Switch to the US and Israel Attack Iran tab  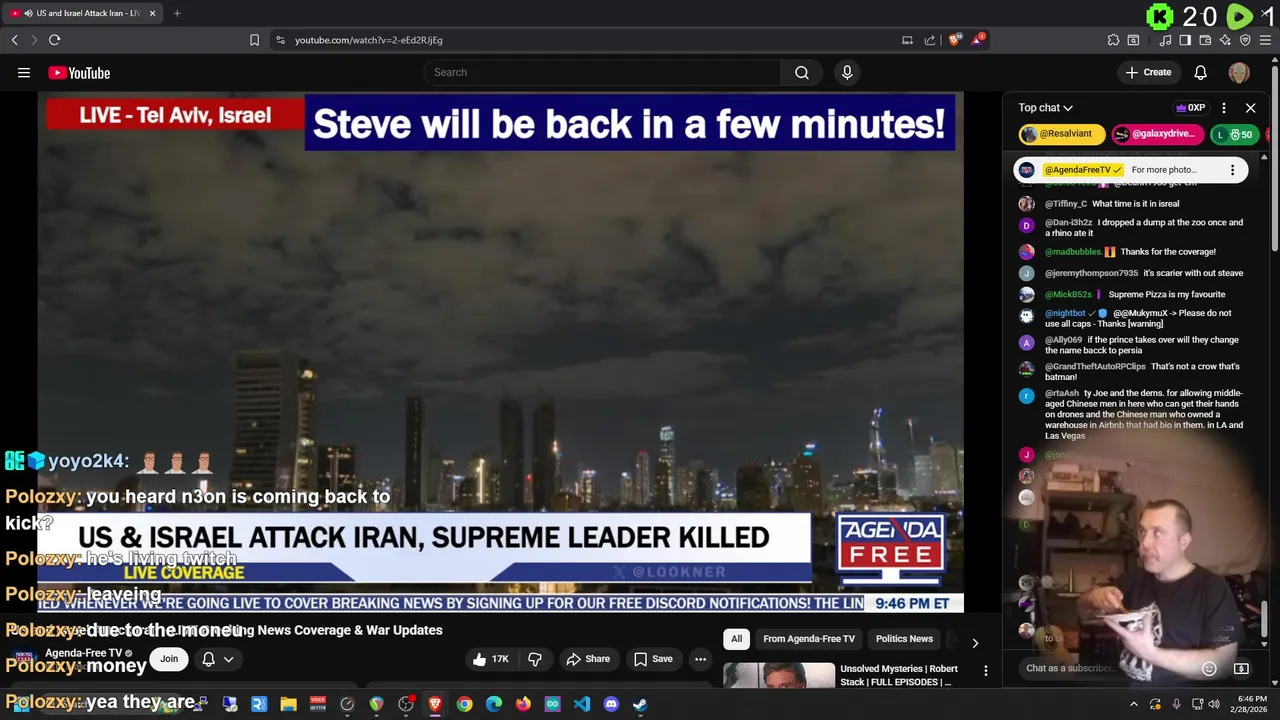coord(84,13)
